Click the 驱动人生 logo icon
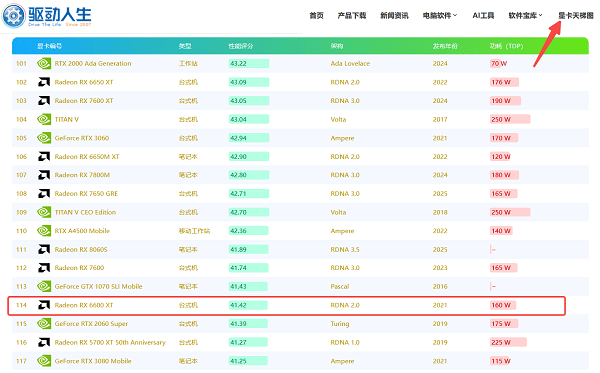Screen dimensions: 600x373 (x=14, y=16)
